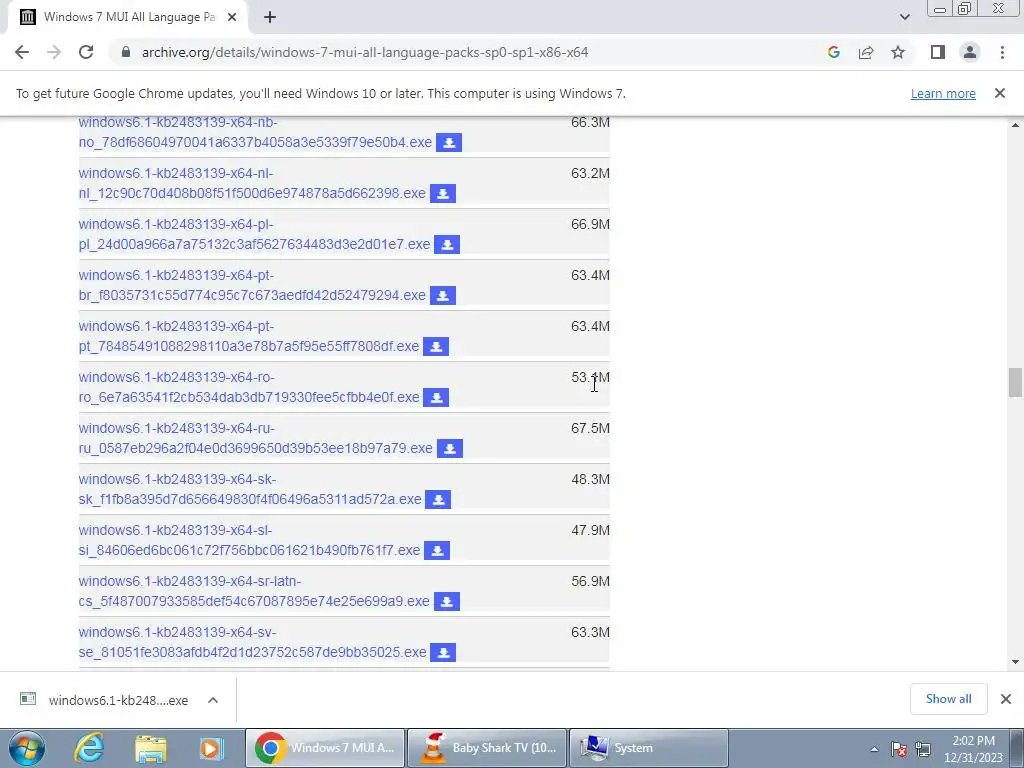Viewport: 1024px width, 768px height.
Task: Open the sr-latn-cs x64 language pack link
Action: coord(254,590)
